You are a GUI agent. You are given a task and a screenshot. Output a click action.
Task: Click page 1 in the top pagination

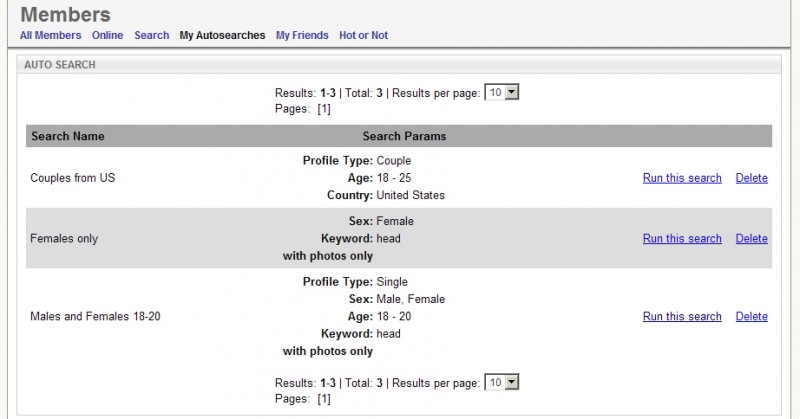tap(324, 109)
